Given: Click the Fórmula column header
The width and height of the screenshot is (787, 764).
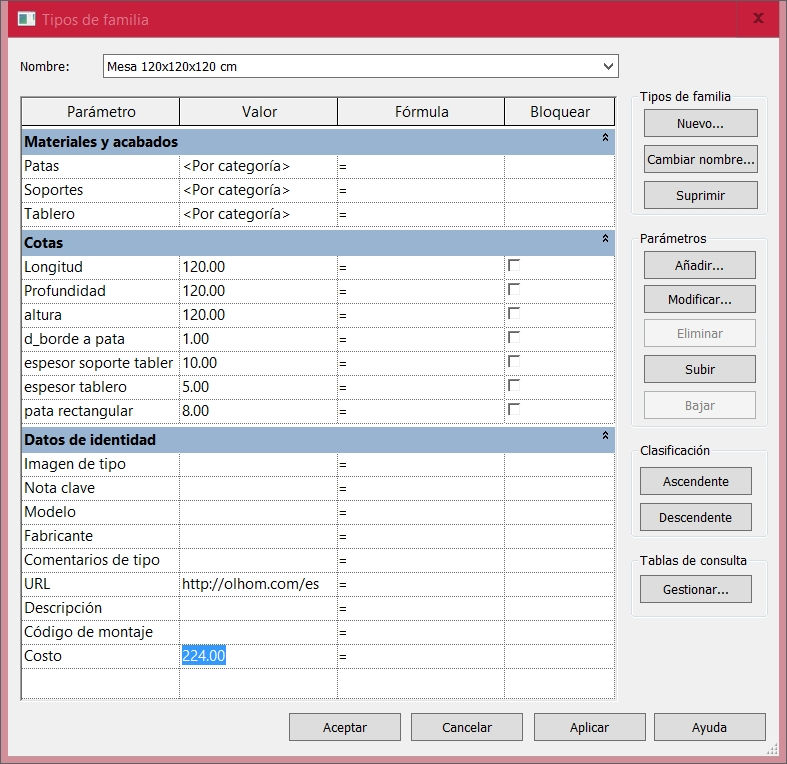Looking at the screenshot, I should [x=421, y=111].
